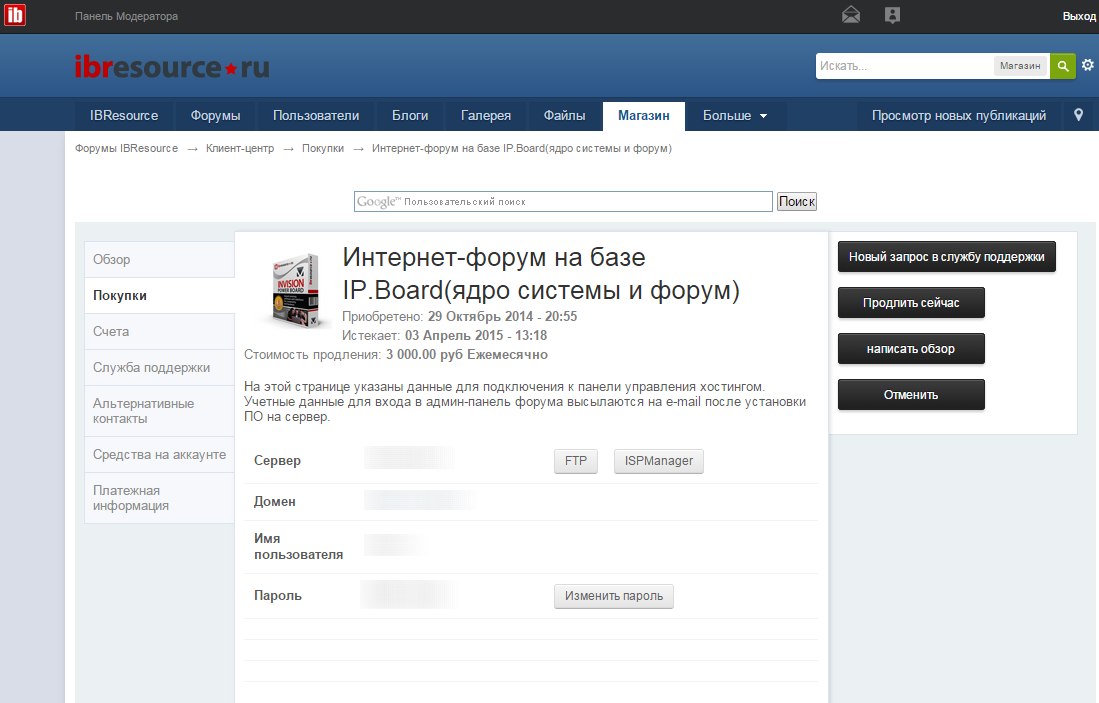The height and width of the screenshot is (703, 1099).
Task: Click the Сервер field label
Action: click(278, 460)
